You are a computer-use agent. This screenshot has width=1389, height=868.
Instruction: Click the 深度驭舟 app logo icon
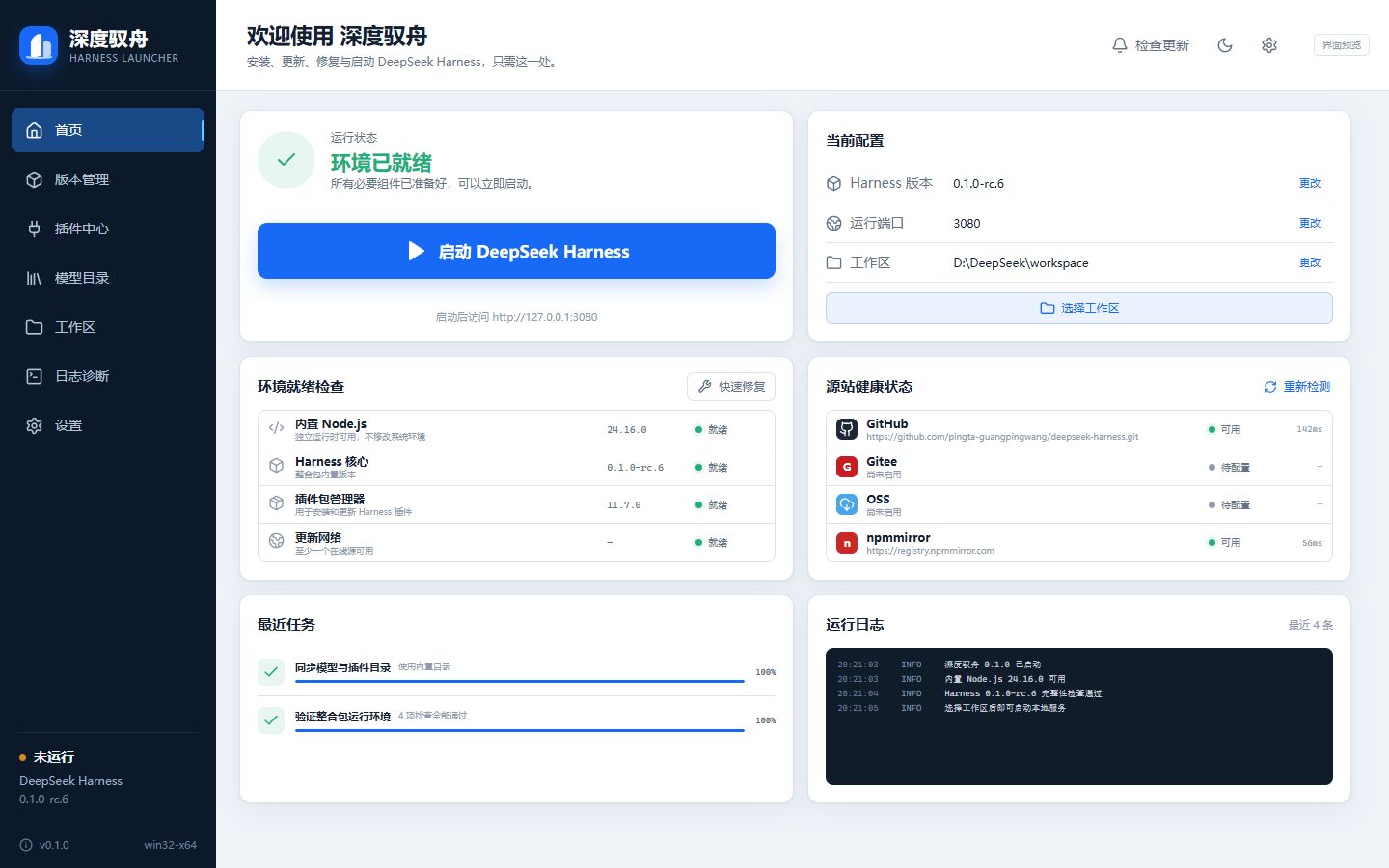39,45
